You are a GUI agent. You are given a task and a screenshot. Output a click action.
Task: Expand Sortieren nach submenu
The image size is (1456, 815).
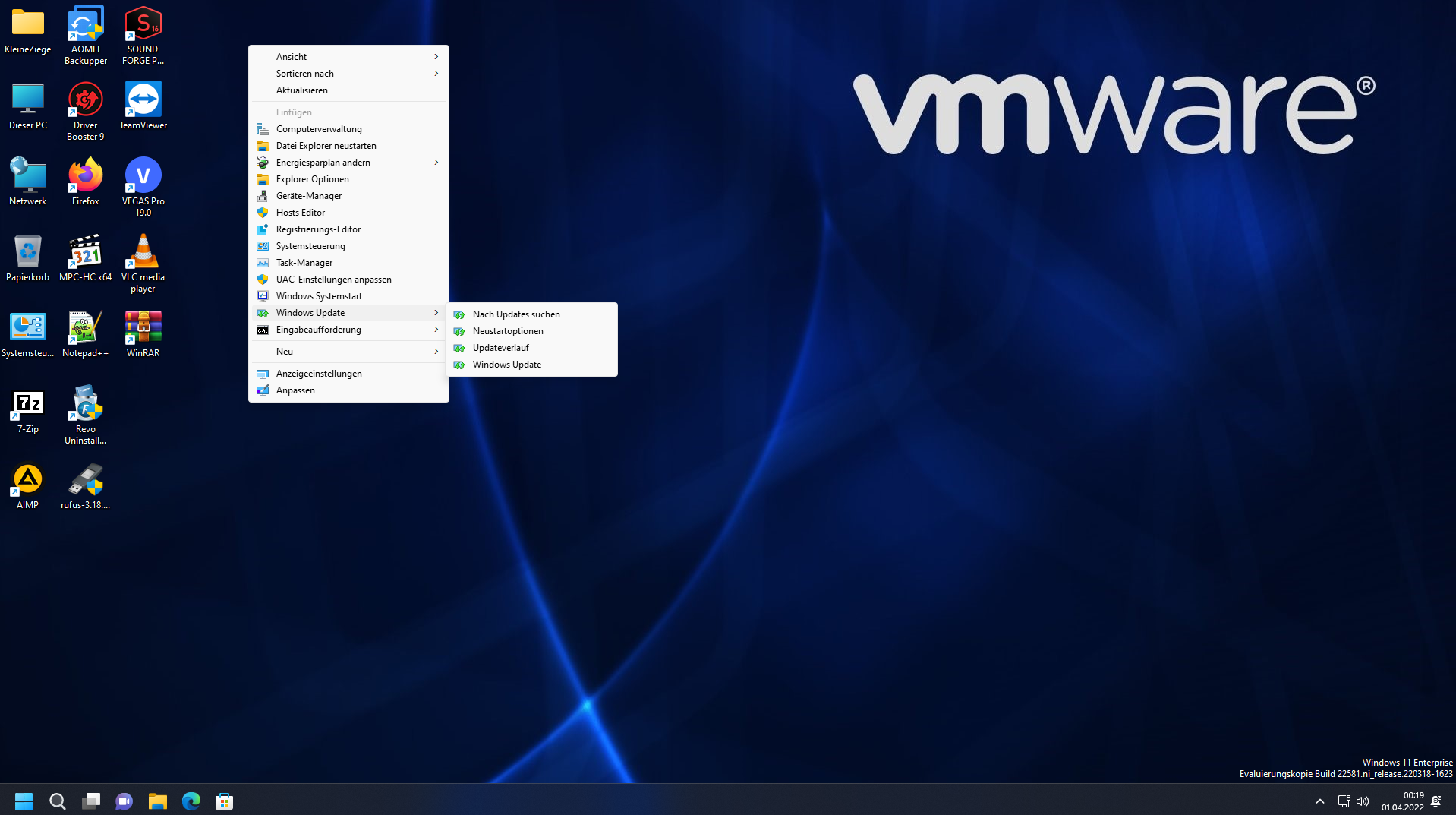[x=348, y=74]
